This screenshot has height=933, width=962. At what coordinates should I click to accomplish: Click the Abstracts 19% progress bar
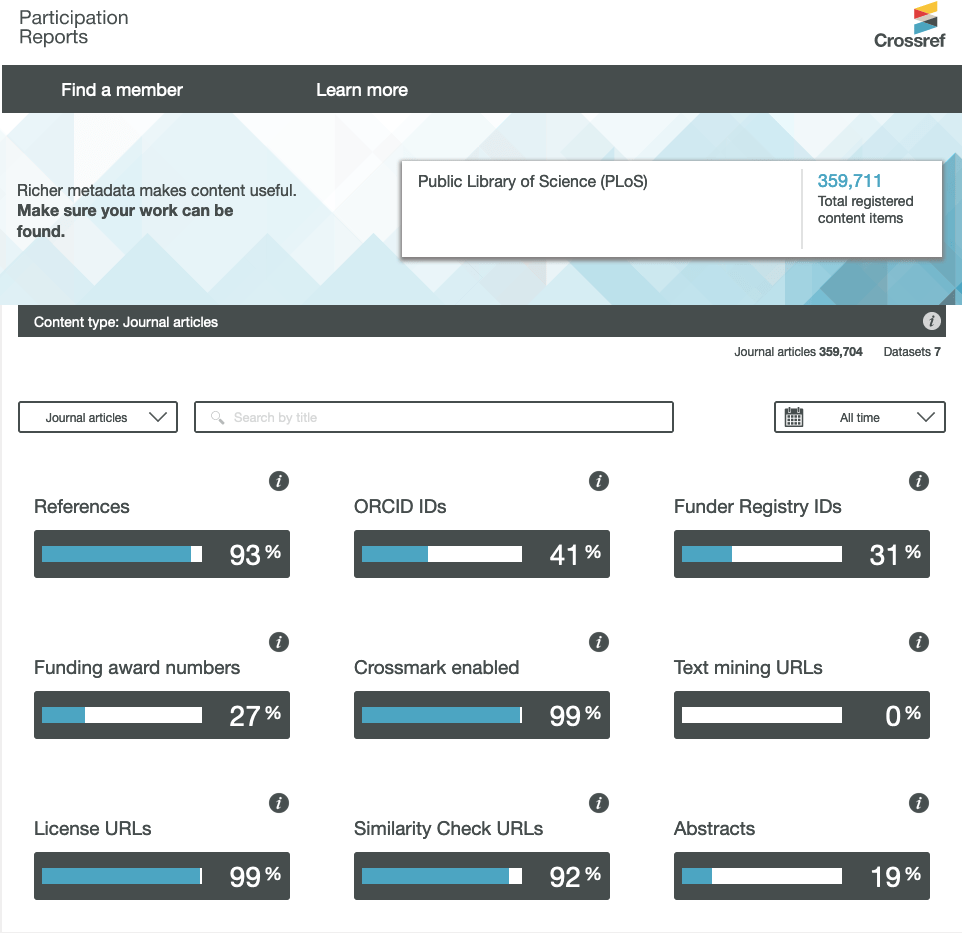pos(802,876)
